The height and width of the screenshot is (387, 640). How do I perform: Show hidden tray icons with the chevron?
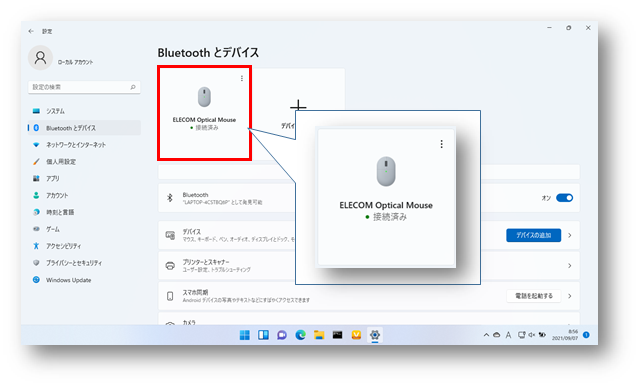486,335
